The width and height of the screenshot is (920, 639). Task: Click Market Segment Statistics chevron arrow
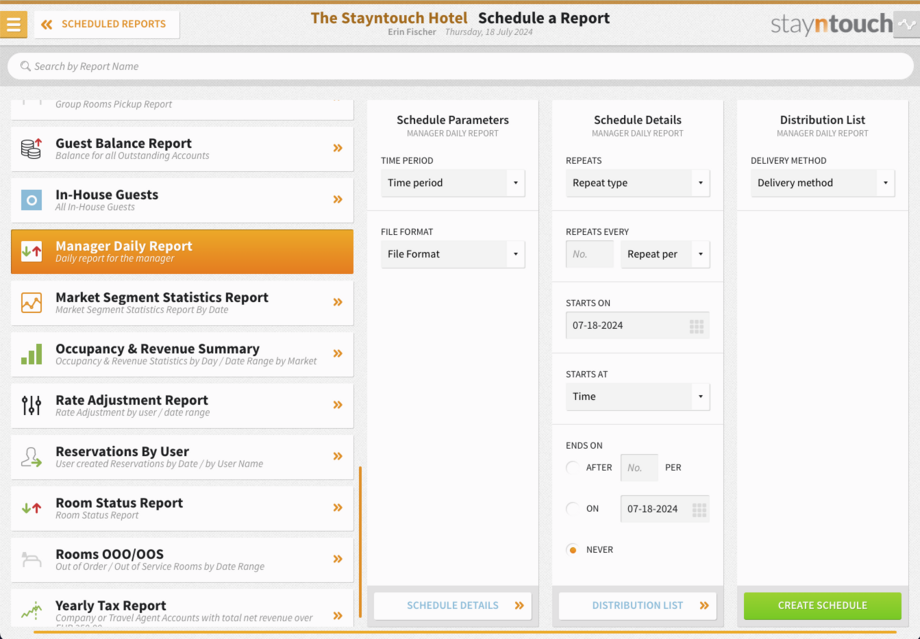tap(338, 302)
